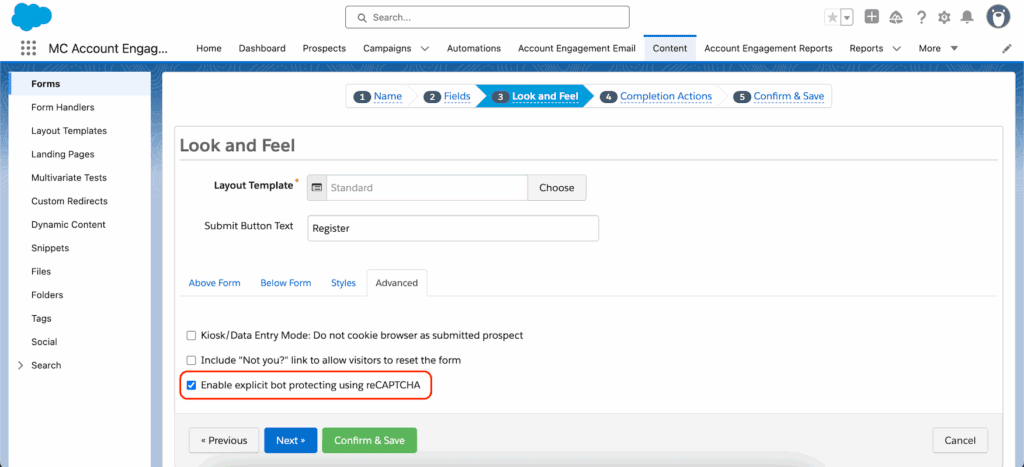The width and height of the screenshot is (1024, 467).
Task: Switch to the Styles tab
Action: tap(344, 283)
